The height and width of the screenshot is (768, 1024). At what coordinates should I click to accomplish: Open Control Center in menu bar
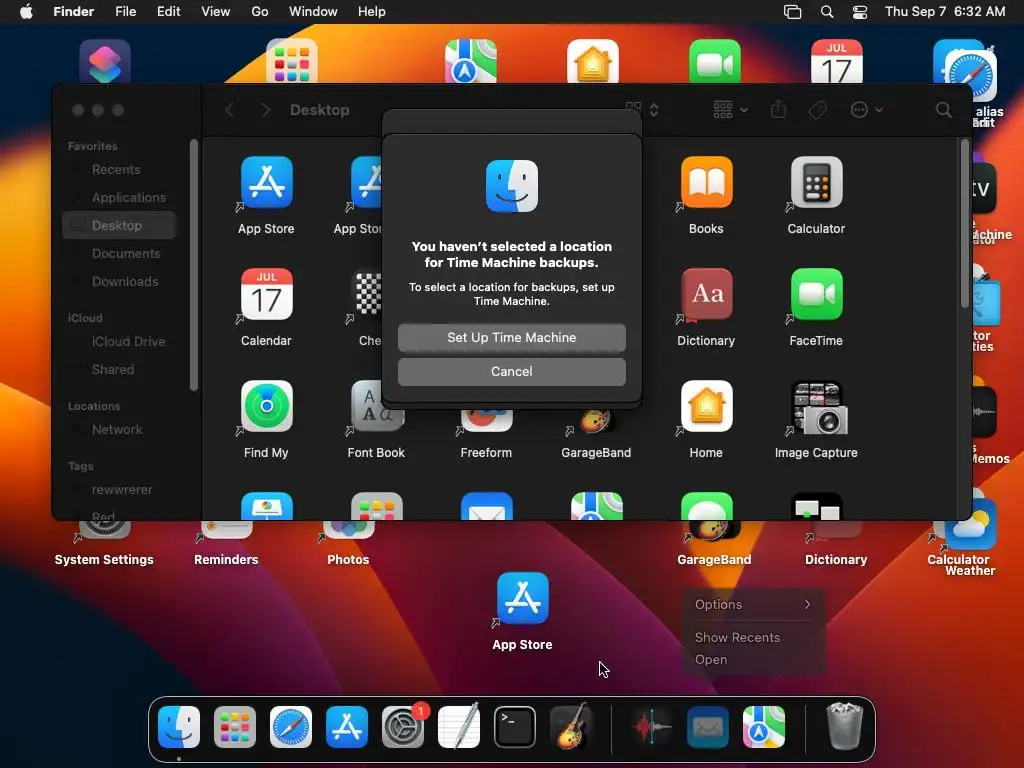point(860,12)
